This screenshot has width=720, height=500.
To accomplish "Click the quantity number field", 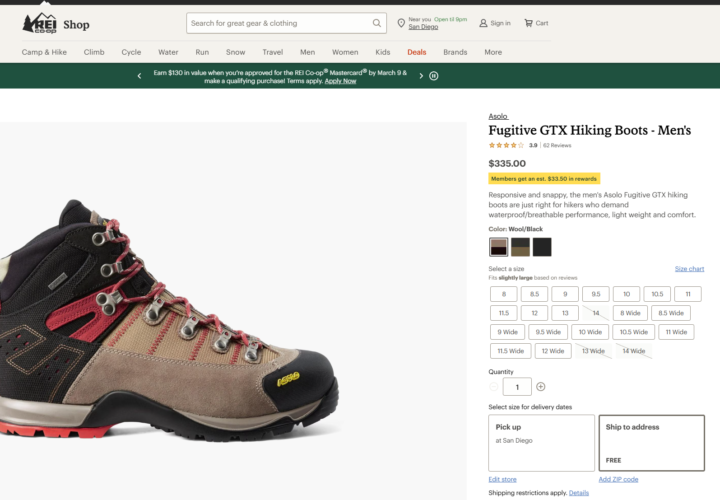I will (517, 387).
